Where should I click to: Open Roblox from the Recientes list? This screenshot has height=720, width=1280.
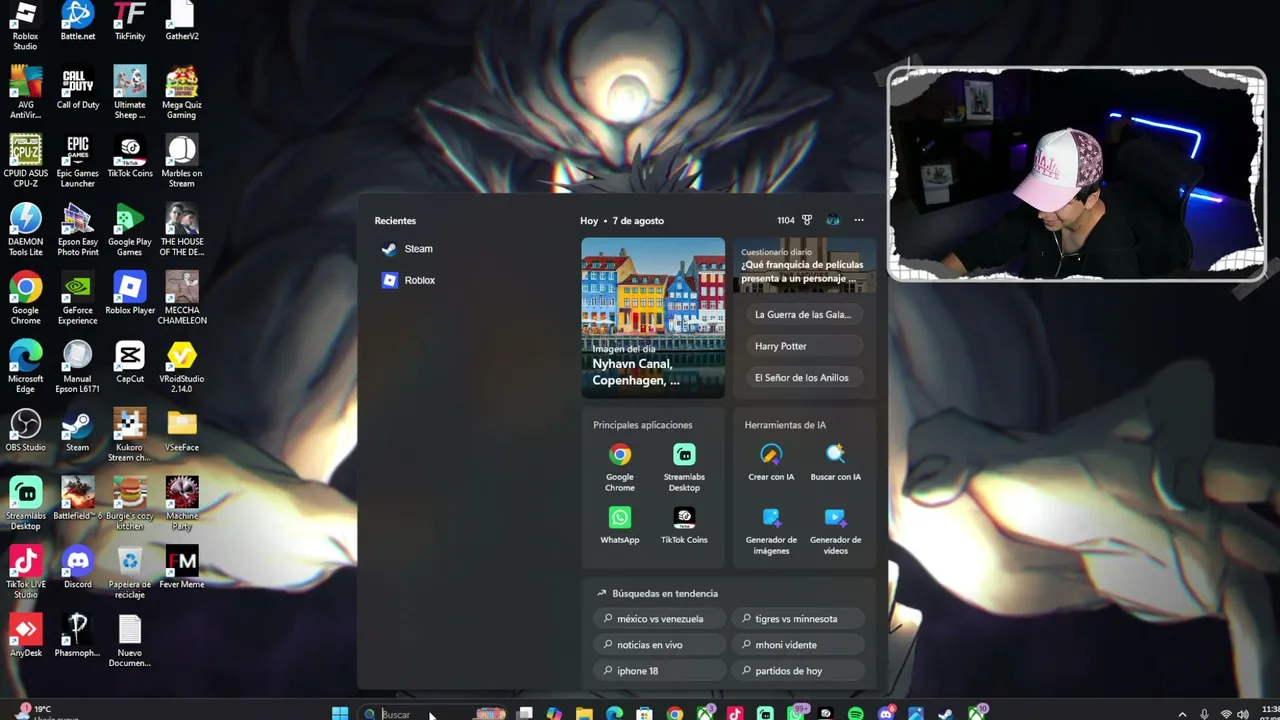point(408,280)
